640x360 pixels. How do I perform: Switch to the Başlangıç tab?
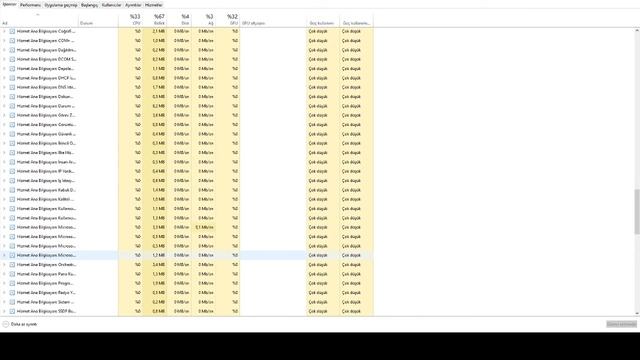(89, 5)
